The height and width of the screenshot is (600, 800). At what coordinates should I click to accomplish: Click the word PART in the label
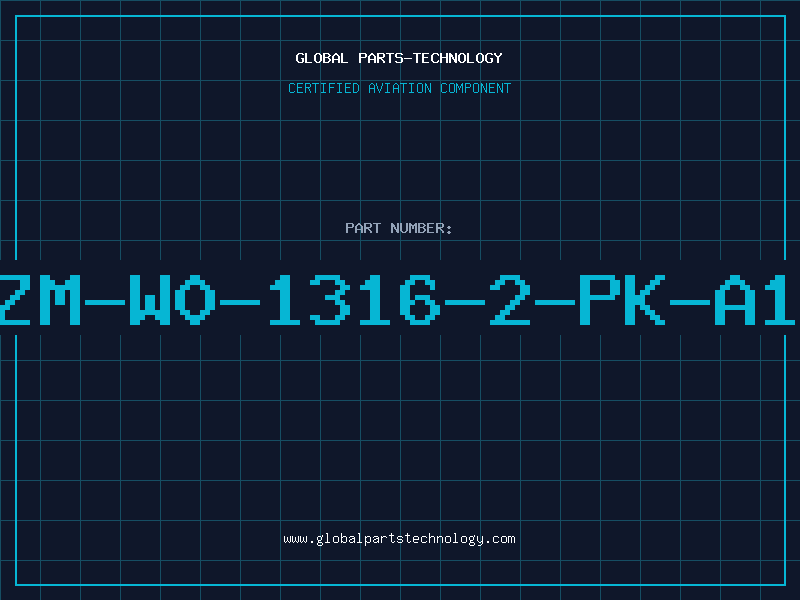pyautogui.click(x=363, y=228)
